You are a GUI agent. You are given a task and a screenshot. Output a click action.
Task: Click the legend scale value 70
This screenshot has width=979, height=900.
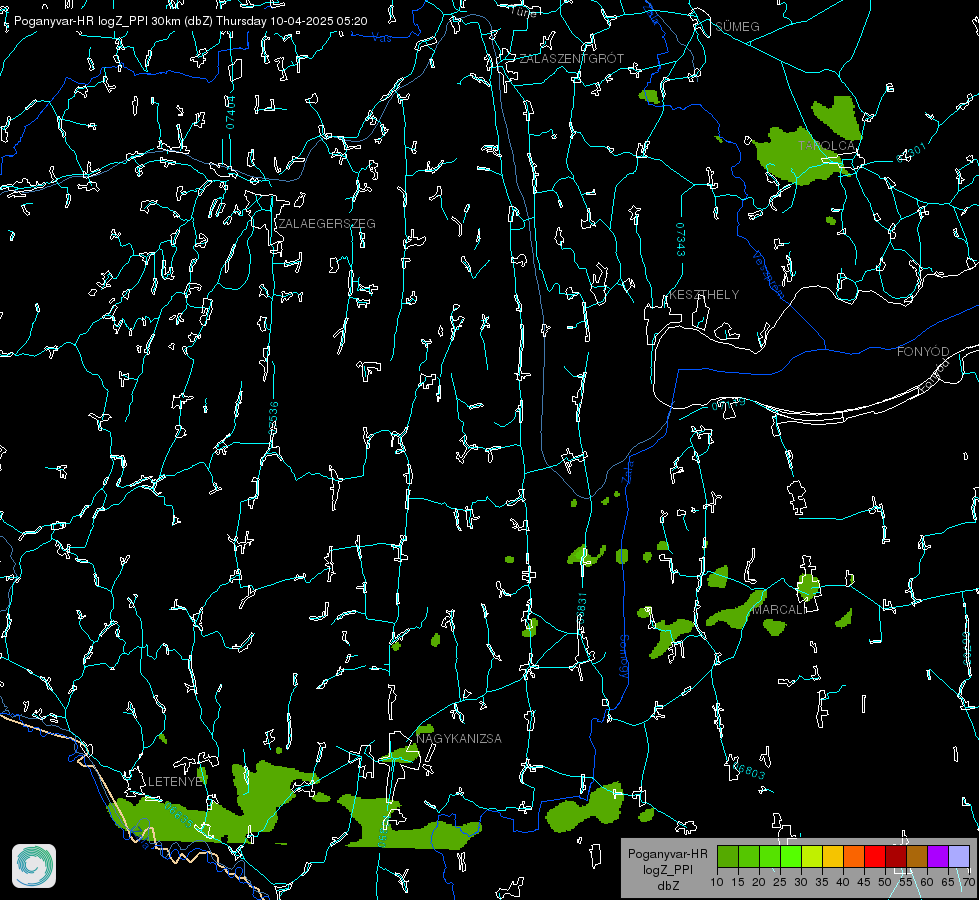point(968,883)
